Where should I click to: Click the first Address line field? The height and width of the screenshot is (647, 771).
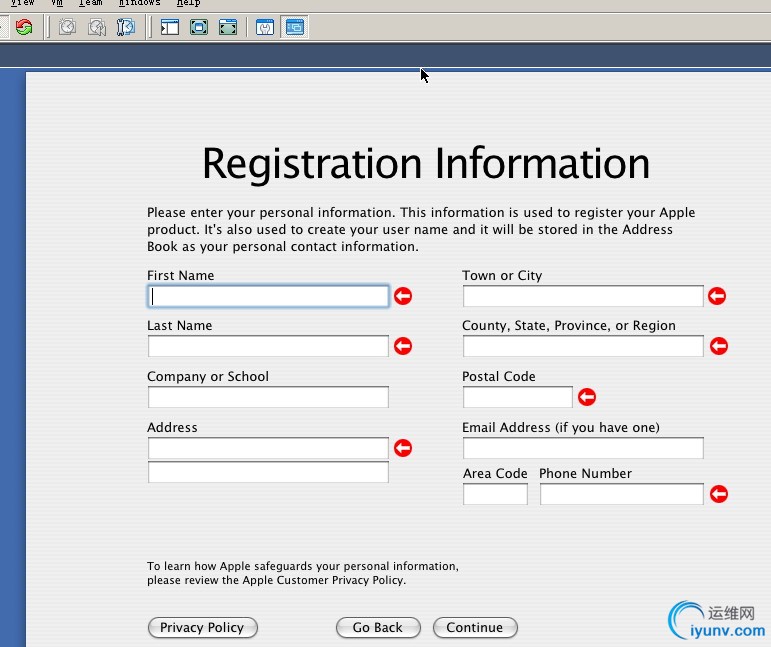point(268,448)
